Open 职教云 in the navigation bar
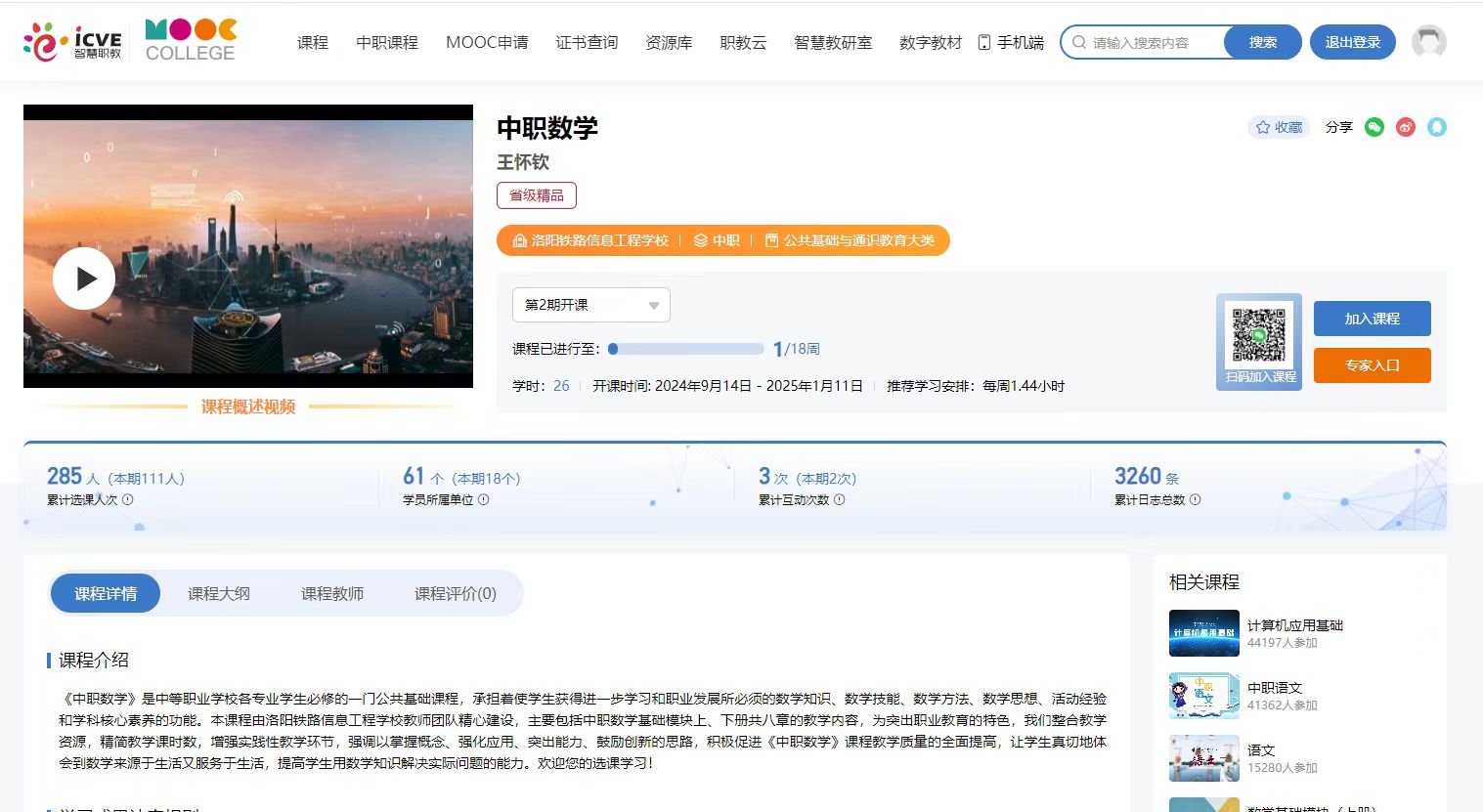This screenshot has height=812, width=1483. point(743,43)
